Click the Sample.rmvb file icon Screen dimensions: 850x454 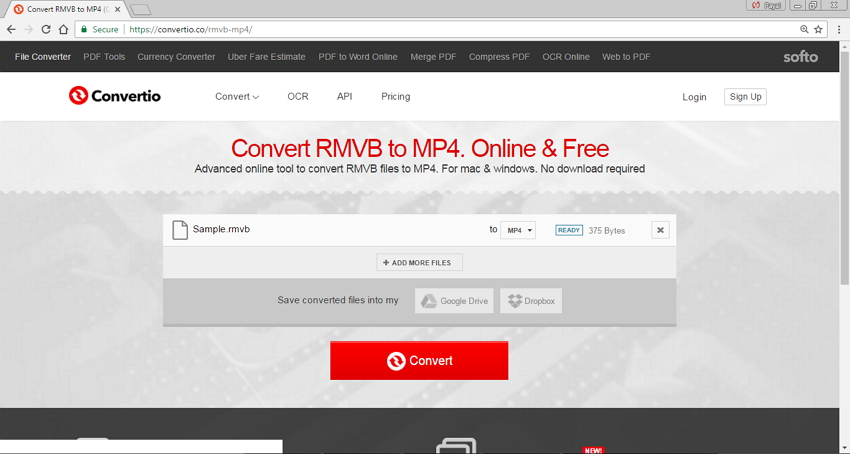(179, 230)
